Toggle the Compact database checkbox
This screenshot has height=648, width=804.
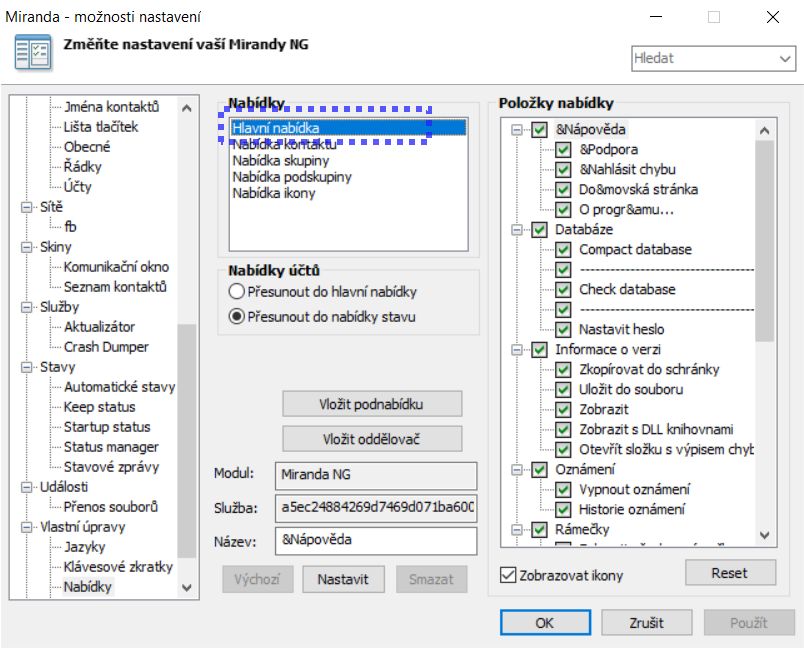click(563, 250)
